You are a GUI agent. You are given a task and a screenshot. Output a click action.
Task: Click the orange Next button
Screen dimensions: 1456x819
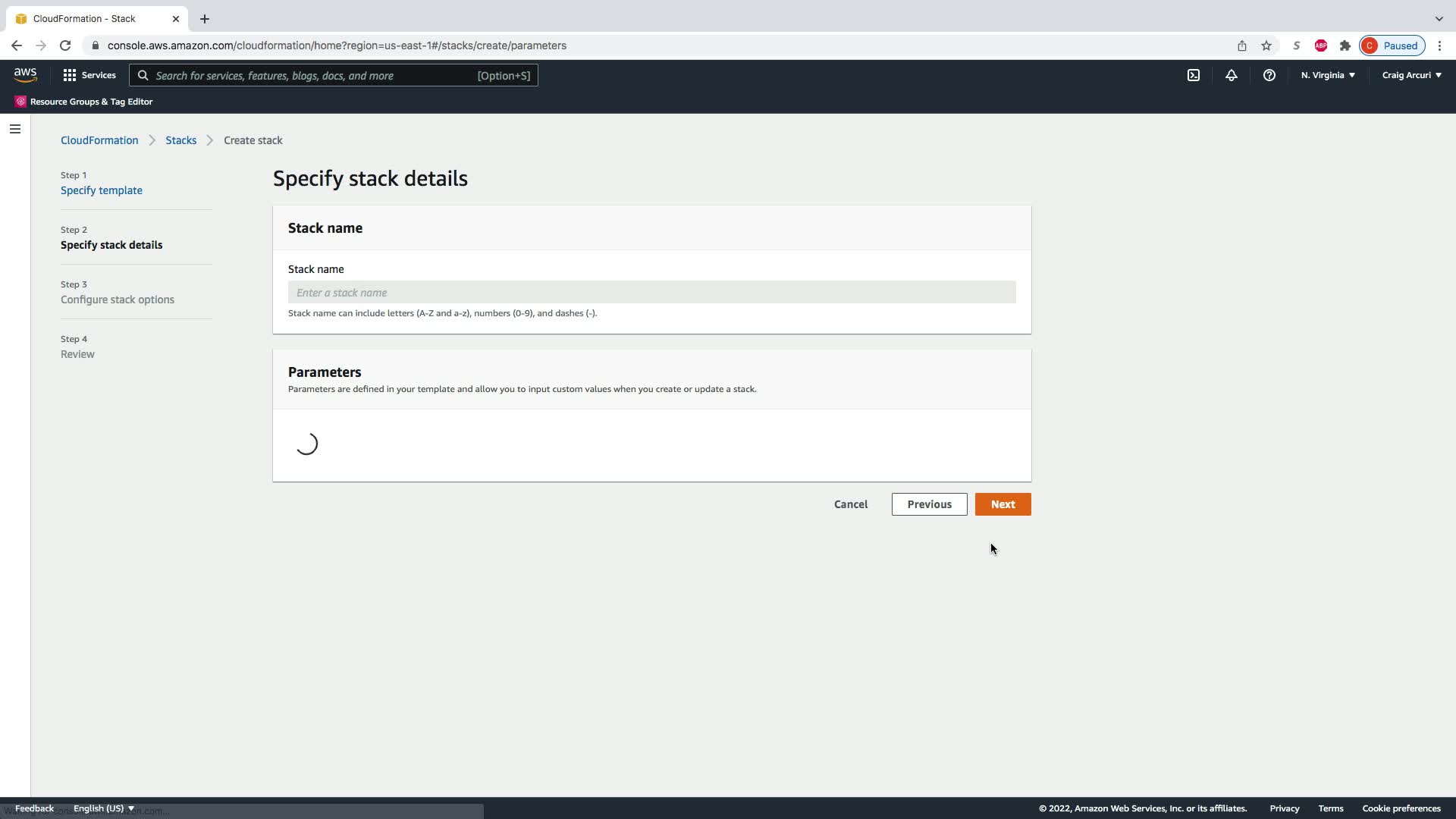[x=1003, y=504]
